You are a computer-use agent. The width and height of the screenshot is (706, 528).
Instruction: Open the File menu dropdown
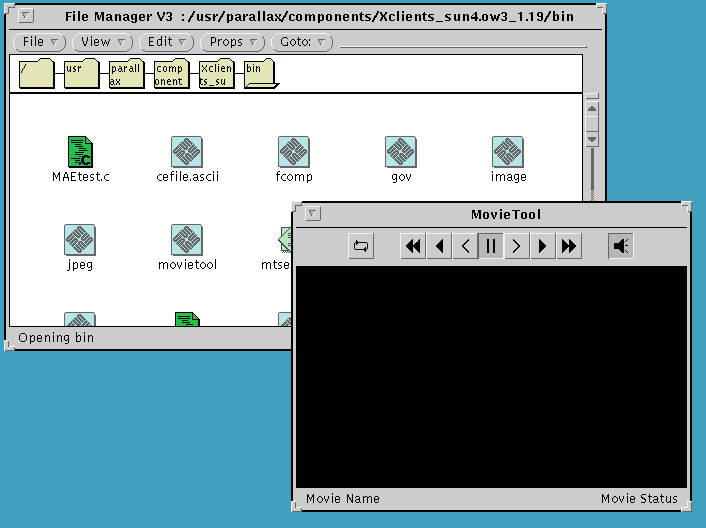[x=40, y=42]
